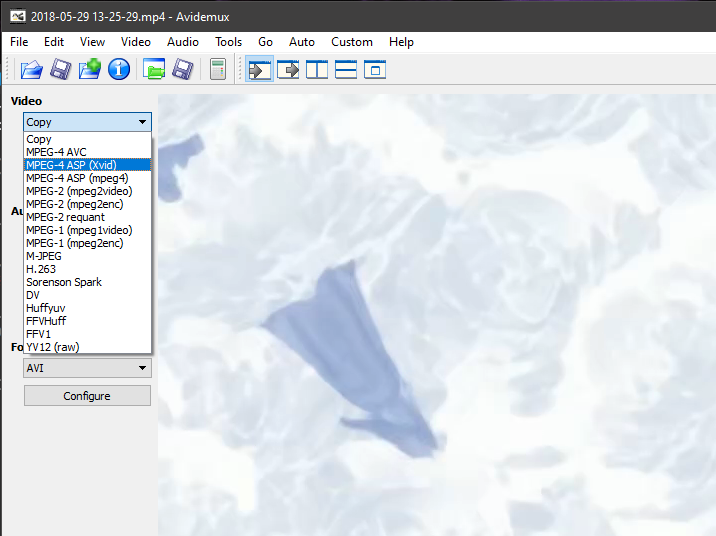Click the video preview frame
The width and height of the screenshot is (716, 536).
click(x=437, y=315)
